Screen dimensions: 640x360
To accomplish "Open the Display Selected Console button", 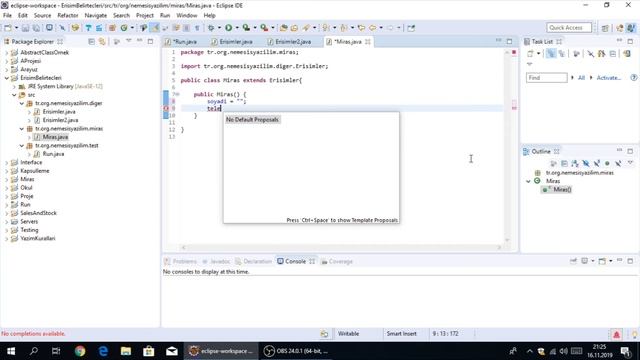I will [x=585, y=261].
